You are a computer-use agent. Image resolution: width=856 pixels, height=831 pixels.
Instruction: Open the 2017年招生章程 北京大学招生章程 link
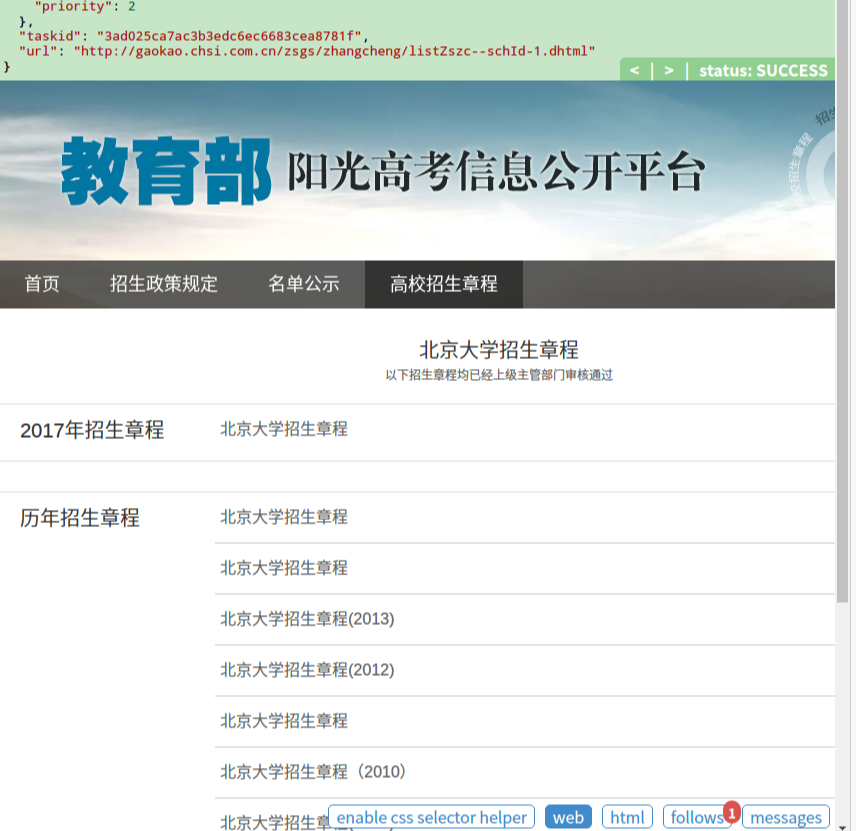click(284, 429)
